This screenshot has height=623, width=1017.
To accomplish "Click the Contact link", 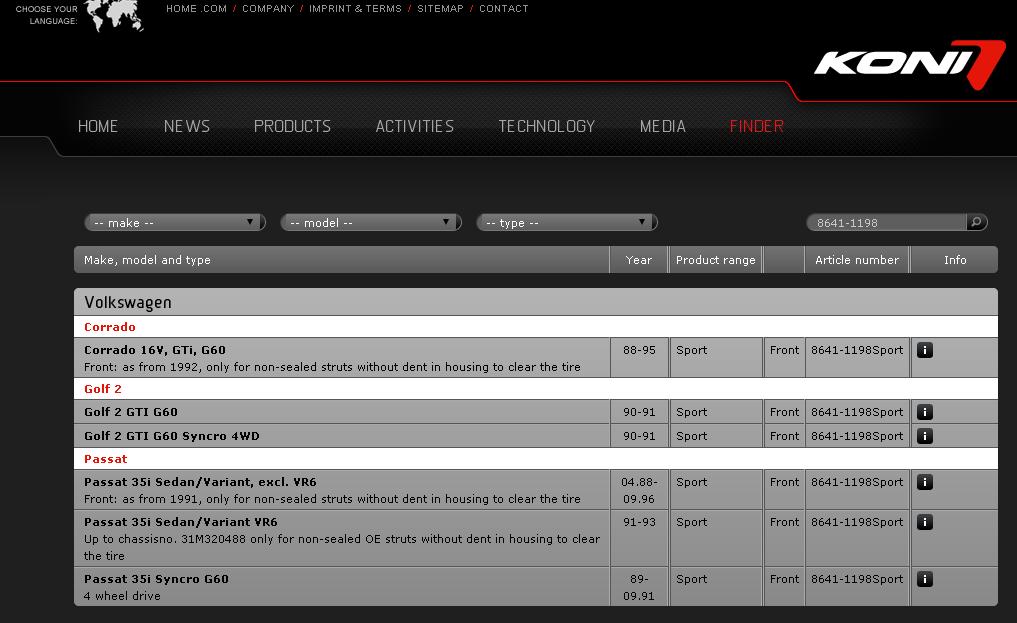I will click(503, 9).
